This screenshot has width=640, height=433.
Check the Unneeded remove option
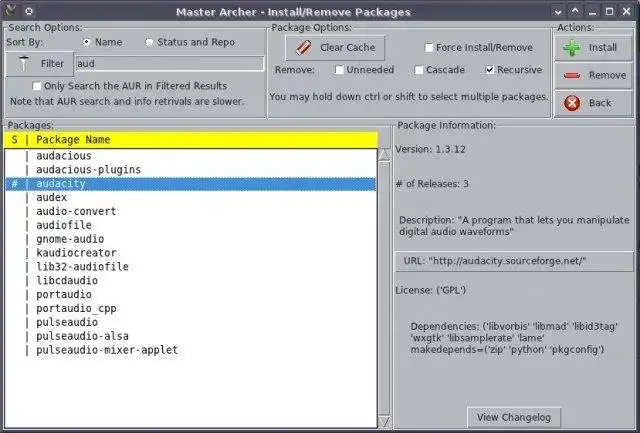[x=339, y=70]
